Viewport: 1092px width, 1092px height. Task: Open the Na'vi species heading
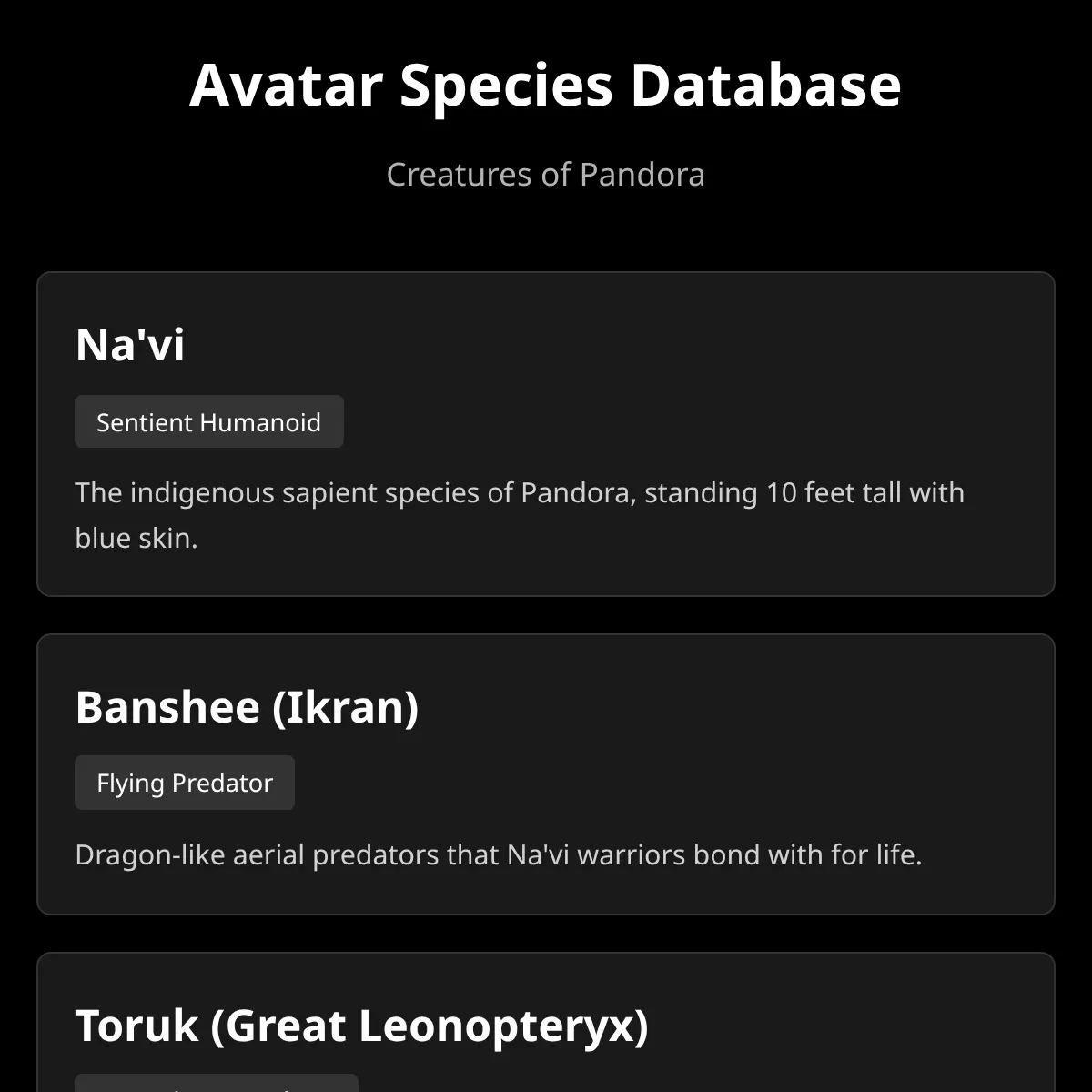(x=130, y=344)
